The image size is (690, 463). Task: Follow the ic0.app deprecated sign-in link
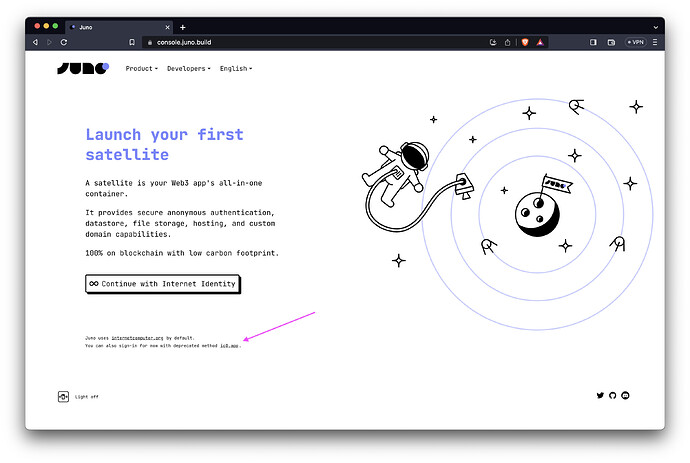click(x=229, y=346)
